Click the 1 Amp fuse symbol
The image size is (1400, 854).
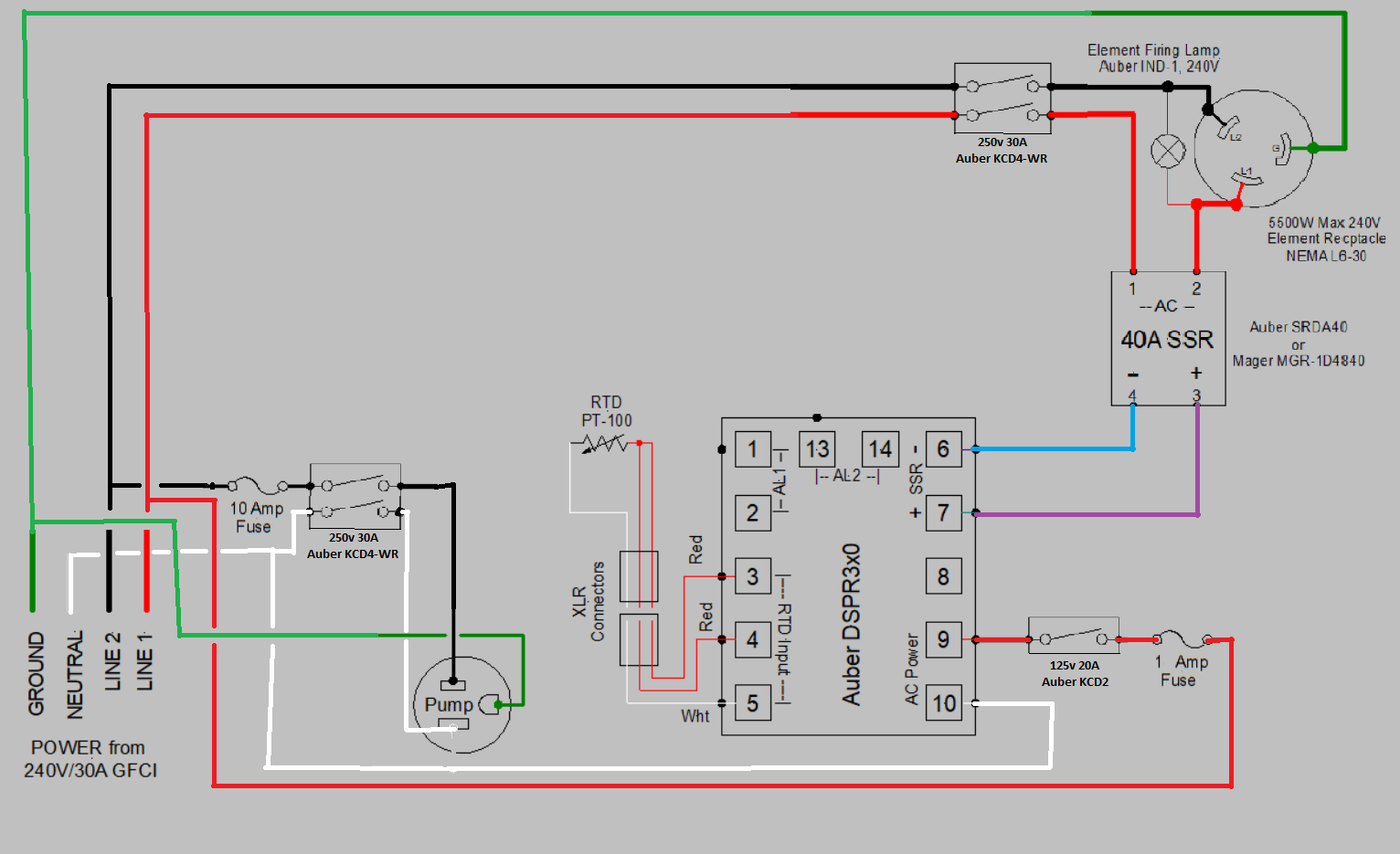pyautogui.click(x=1183, y=638)
